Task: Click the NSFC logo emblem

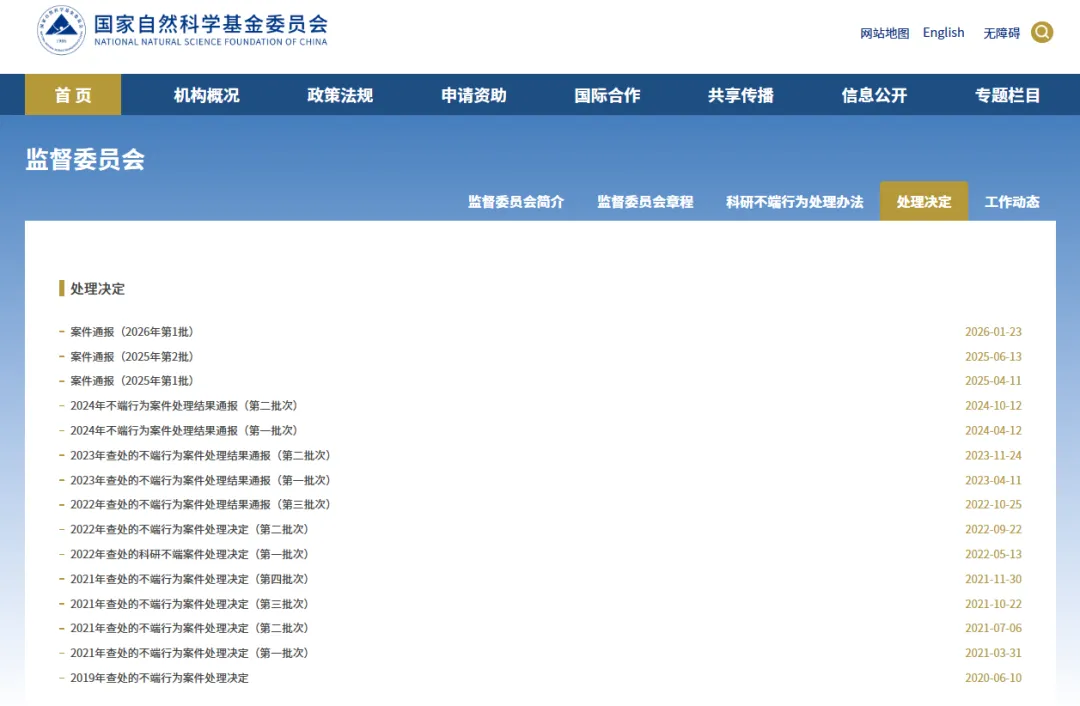Action: pos(62,31)
